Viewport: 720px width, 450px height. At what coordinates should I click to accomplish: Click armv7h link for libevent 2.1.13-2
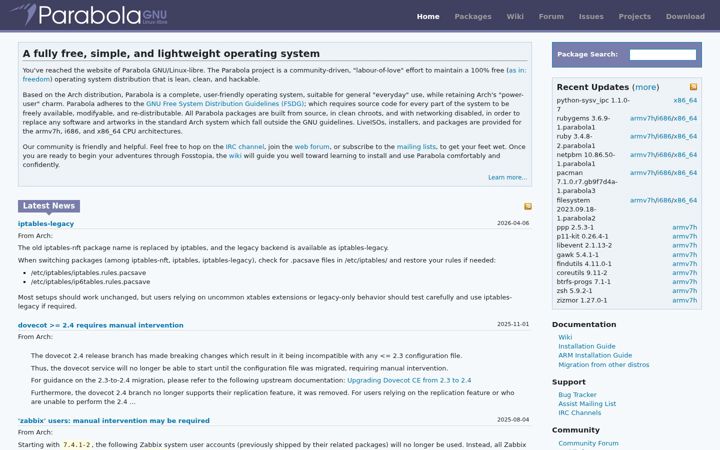[685, 246]
